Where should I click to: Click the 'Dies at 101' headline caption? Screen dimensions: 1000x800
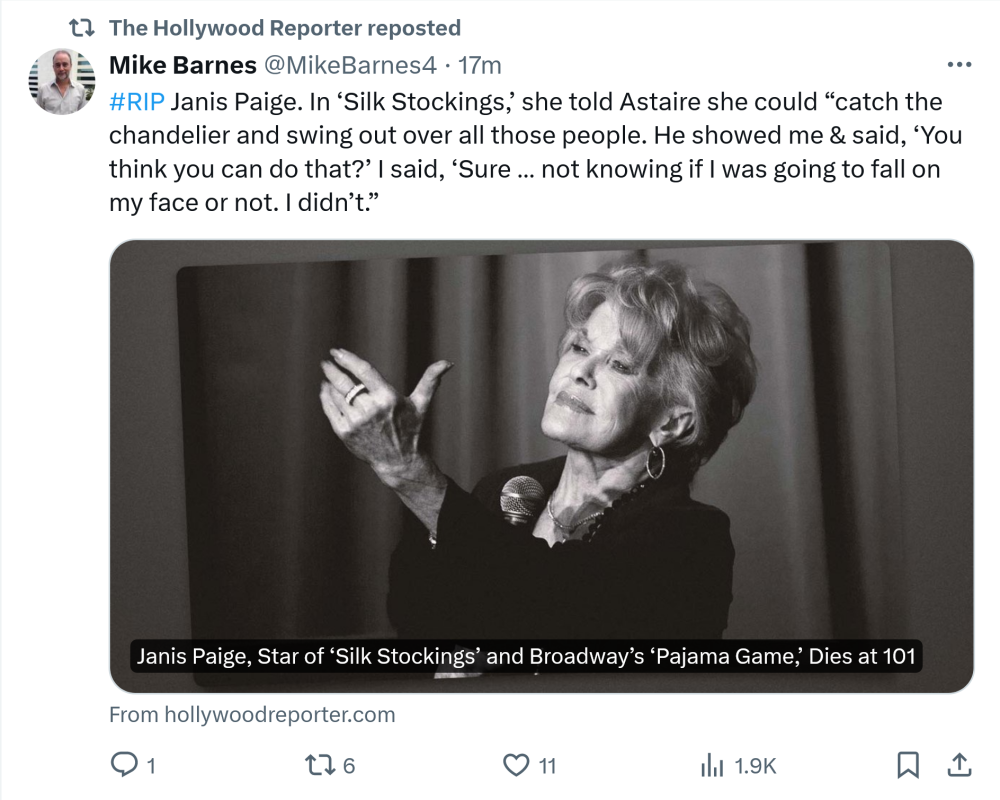[x=526, y=657]
